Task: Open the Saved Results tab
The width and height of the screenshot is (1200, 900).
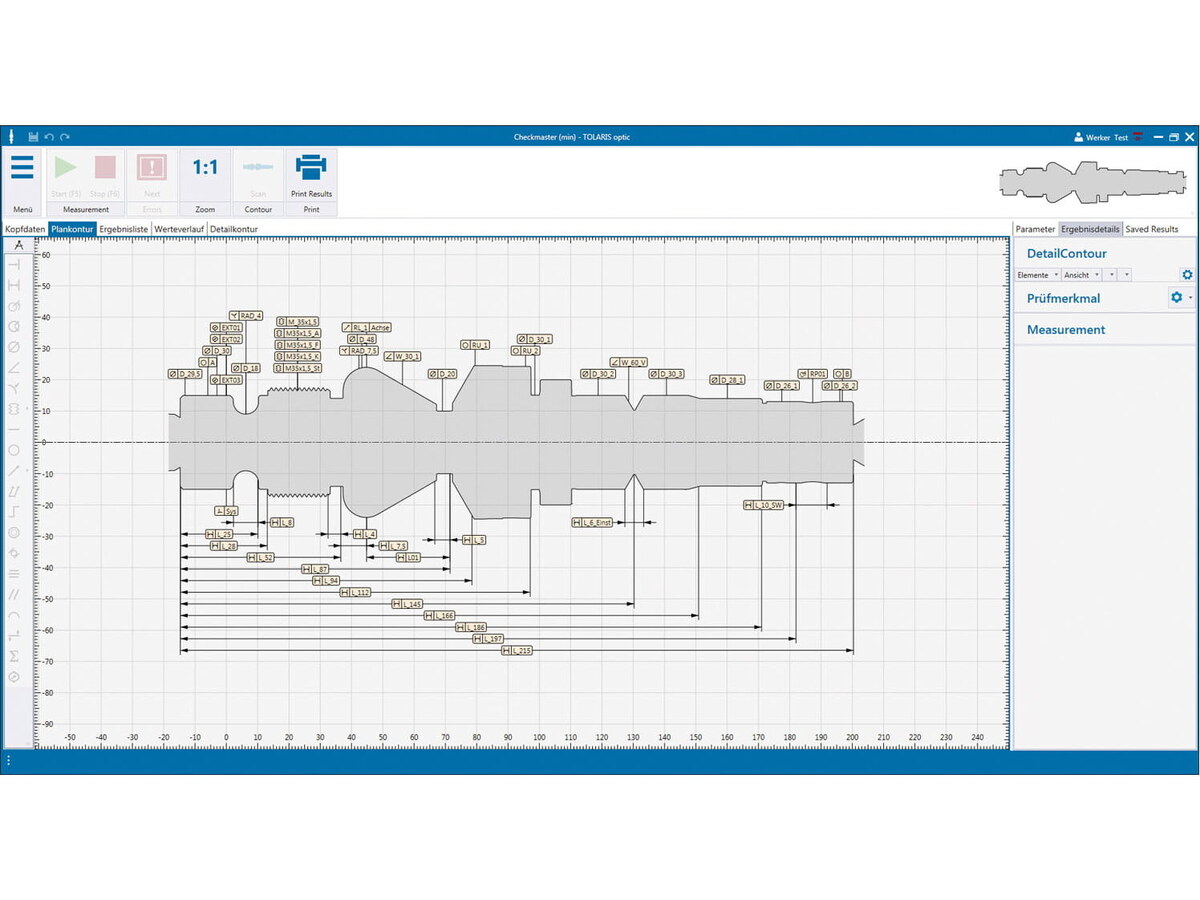Action: 1151,229
